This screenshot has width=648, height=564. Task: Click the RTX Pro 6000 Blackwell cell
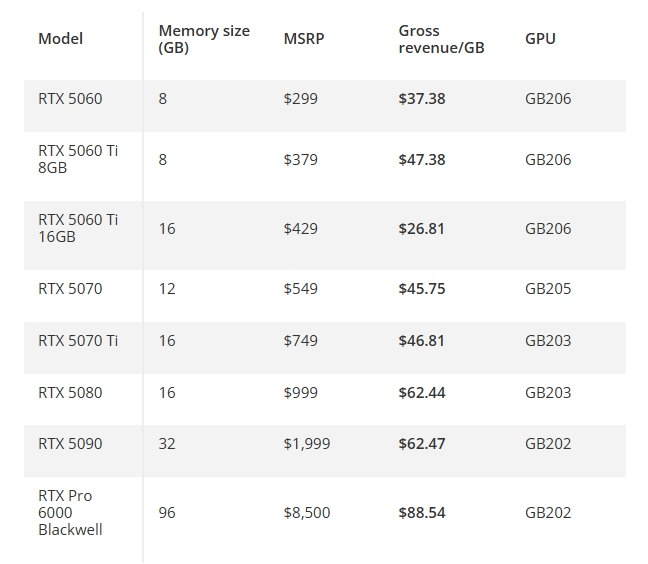[x=72, y=513]
